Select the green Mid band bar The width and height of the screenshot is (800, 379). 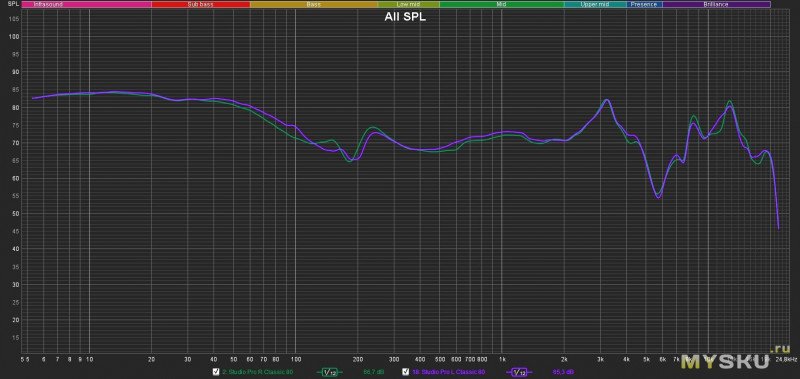coord(502,4)
